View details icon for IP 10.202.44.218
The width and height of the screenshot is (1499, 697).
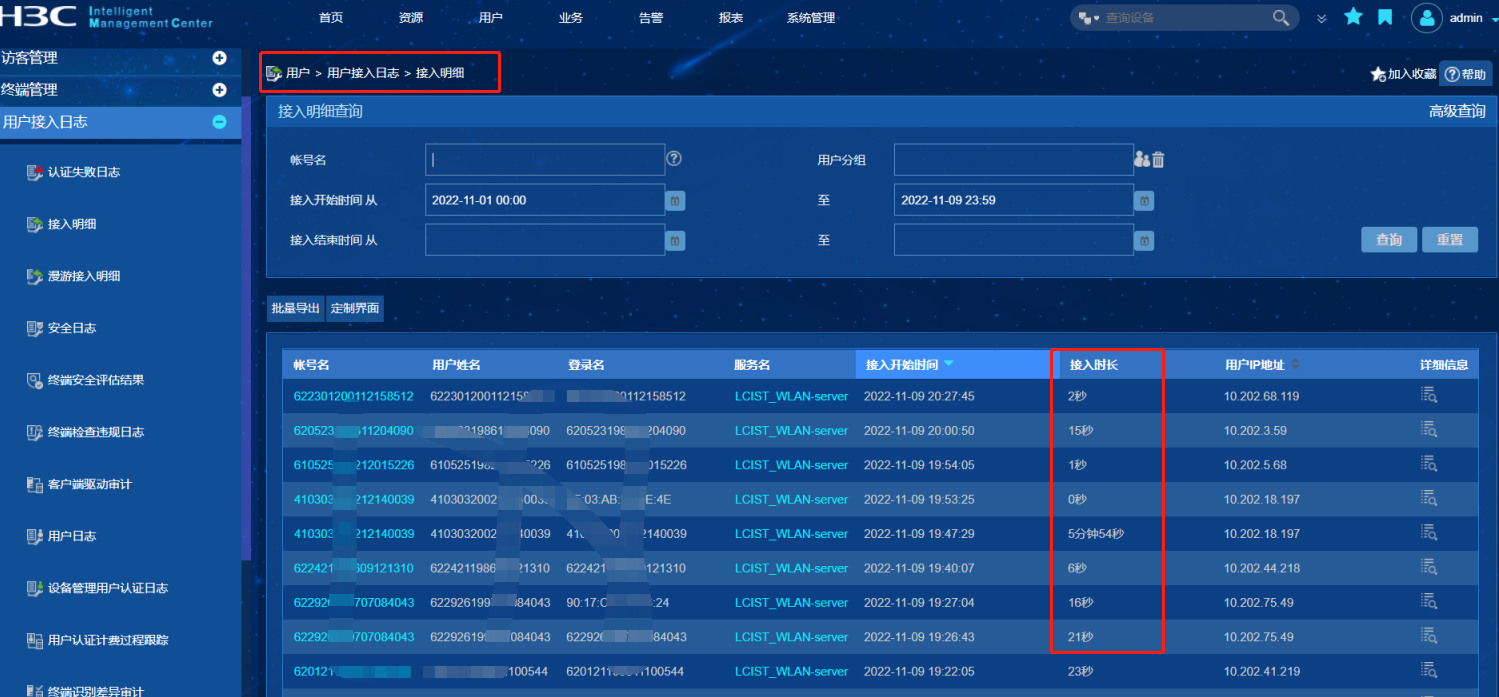coord(1429,567)
